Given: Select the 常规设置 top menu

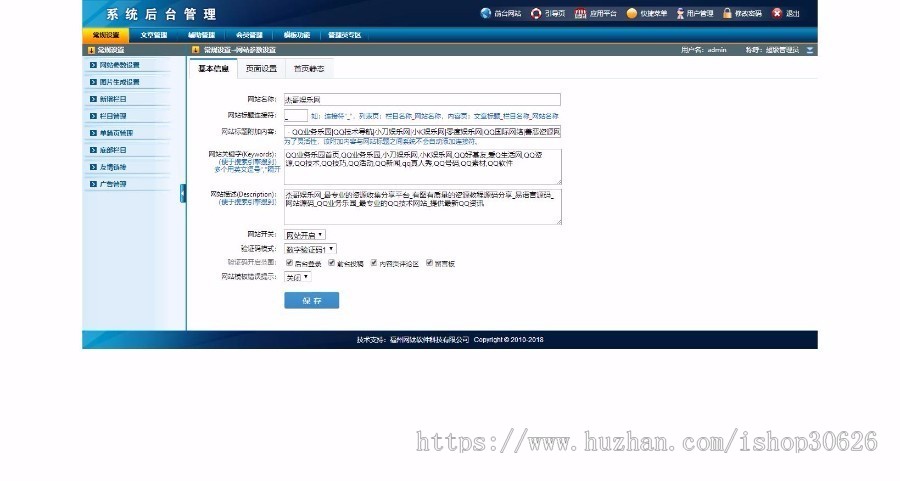Looking at the screenshot, I should click(x=106, y=35).
